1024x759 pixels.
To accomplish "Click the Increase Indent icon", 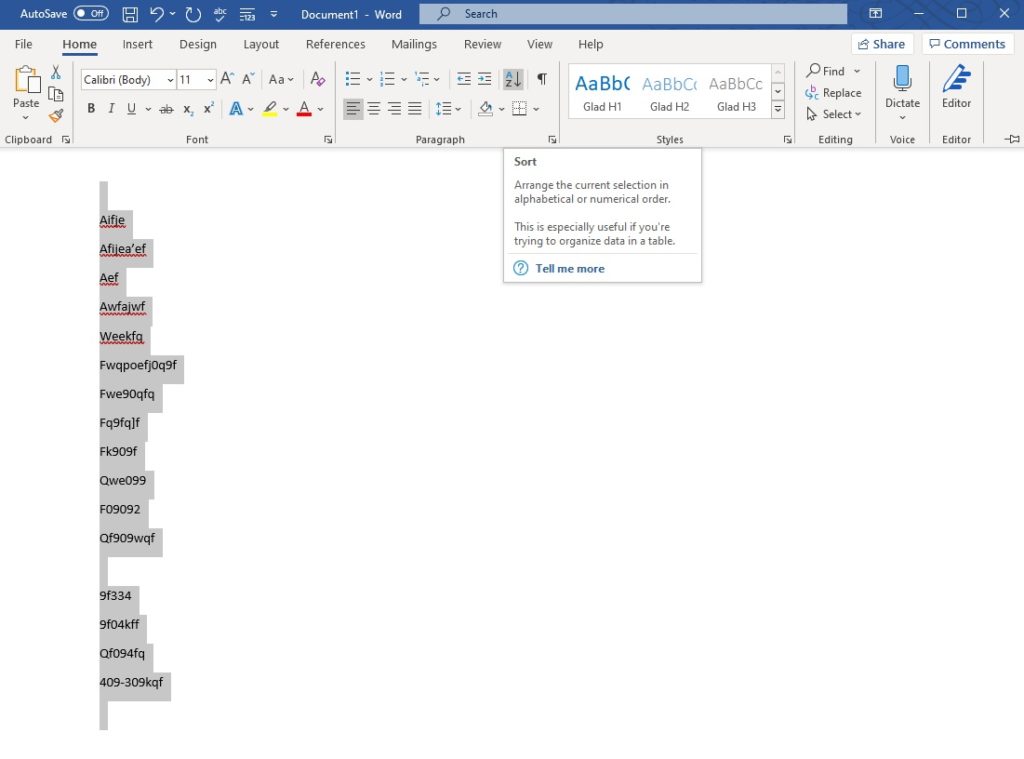I will click(485, 78).
